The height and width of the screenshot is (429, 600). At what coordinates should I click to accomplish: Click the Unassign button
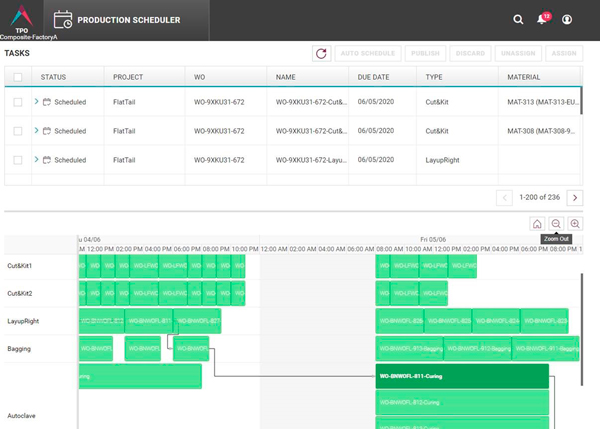coord(518,54)
